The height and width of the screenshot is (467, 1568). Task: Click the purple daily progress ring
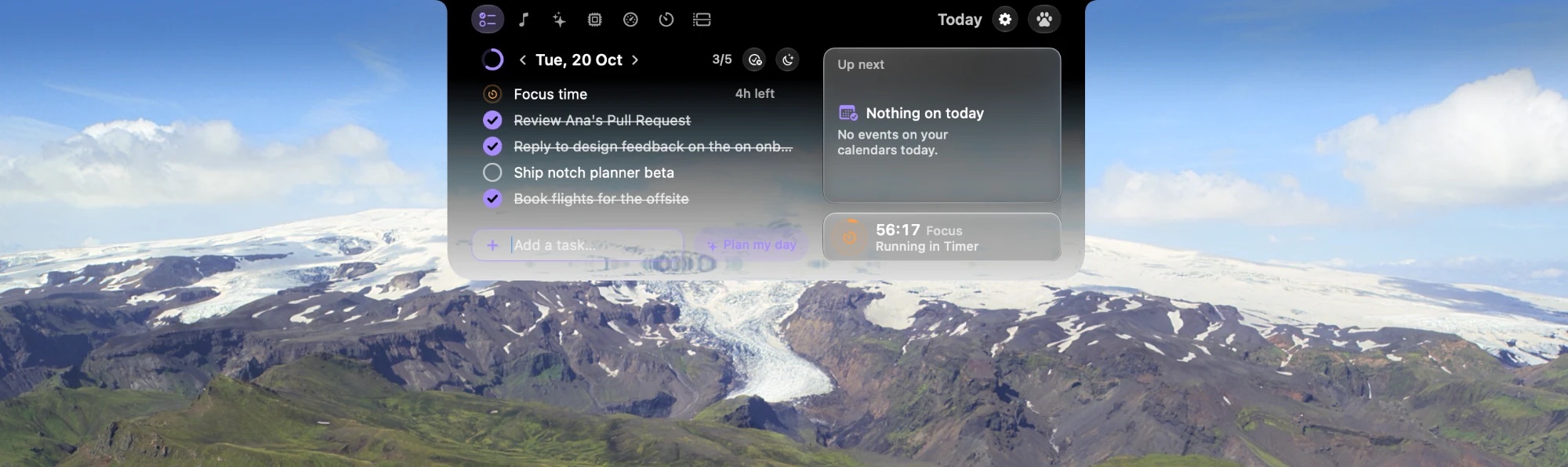point(492,60)
